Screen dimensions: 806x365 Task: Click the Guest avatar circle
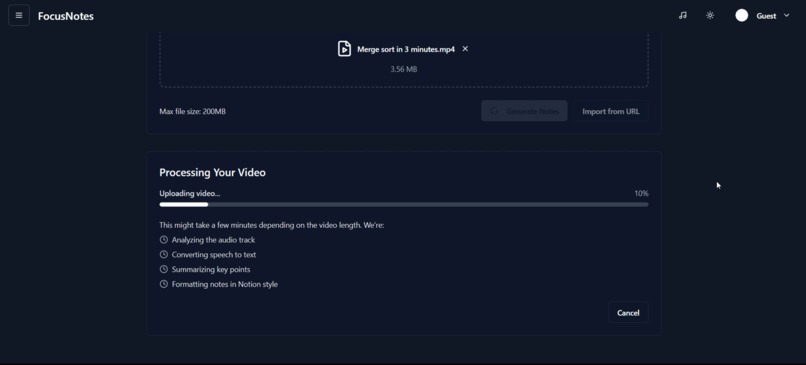click(741, 15)
